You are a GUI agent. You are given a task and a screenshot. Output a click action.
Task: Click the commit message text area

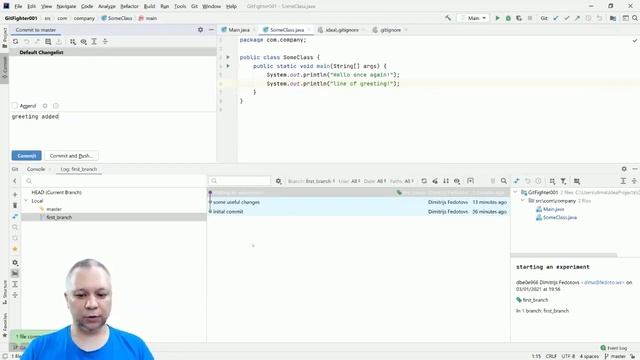(113, 129)
